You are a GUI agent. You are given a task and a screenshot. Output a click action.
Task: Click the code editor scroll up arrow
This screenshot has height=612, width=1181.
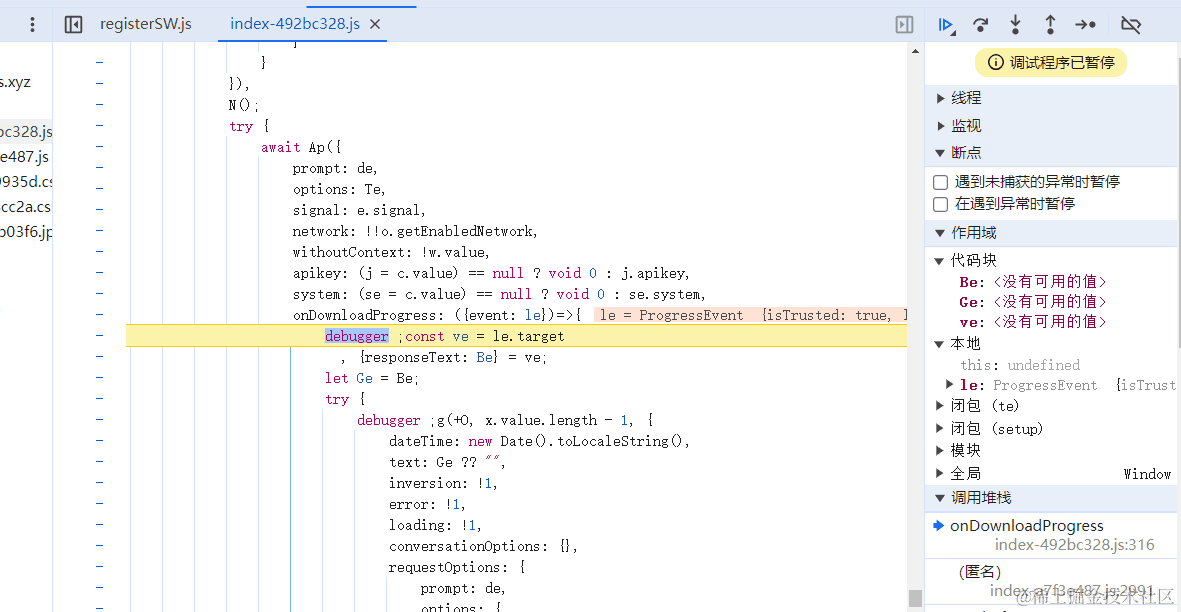point(915,51)
